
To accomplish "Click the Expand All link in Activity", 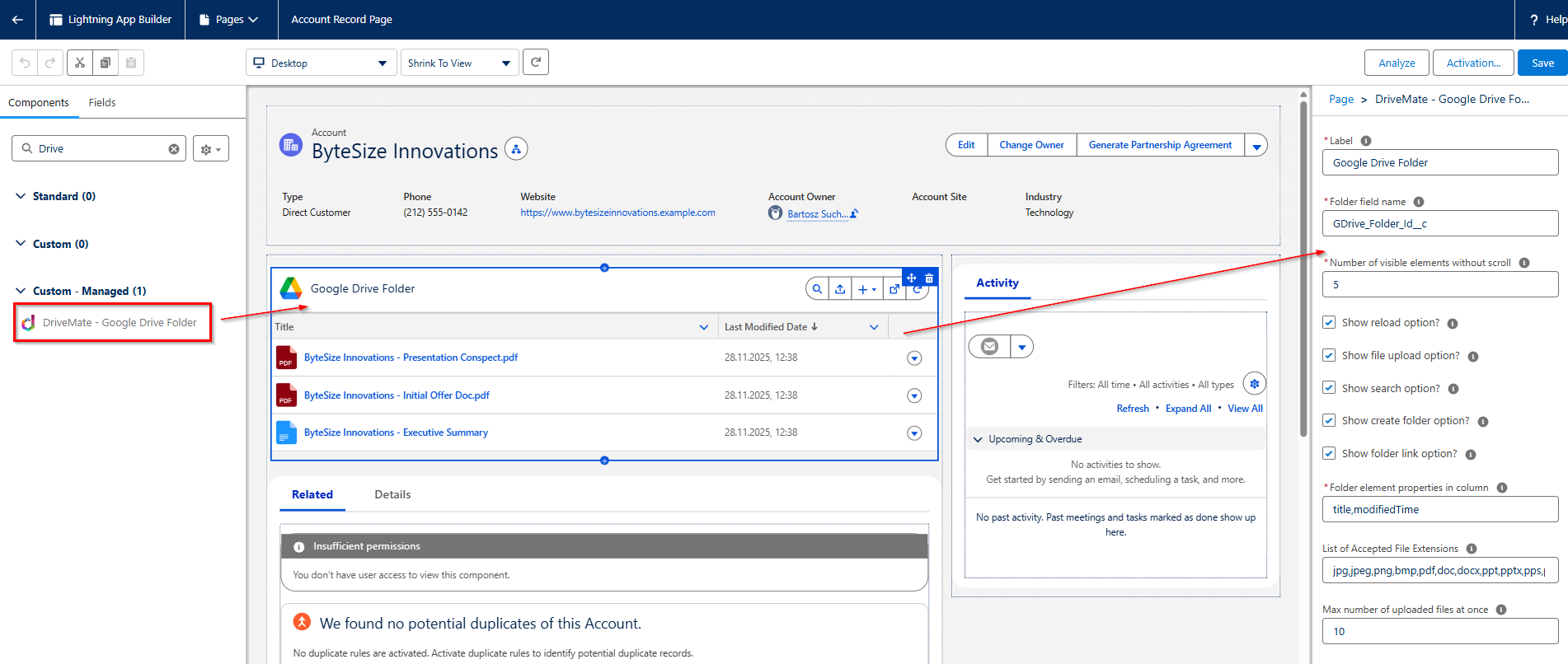I will point(1188,409).
